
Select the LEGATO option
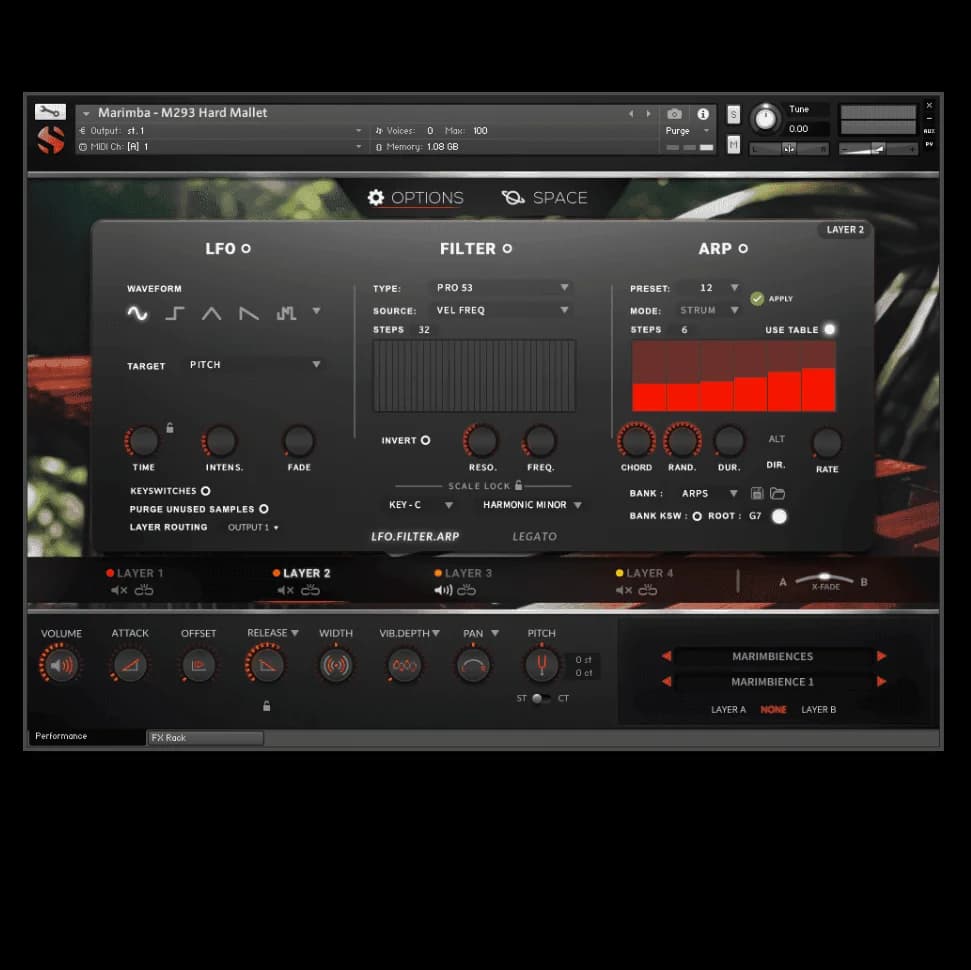coord(535,536)
